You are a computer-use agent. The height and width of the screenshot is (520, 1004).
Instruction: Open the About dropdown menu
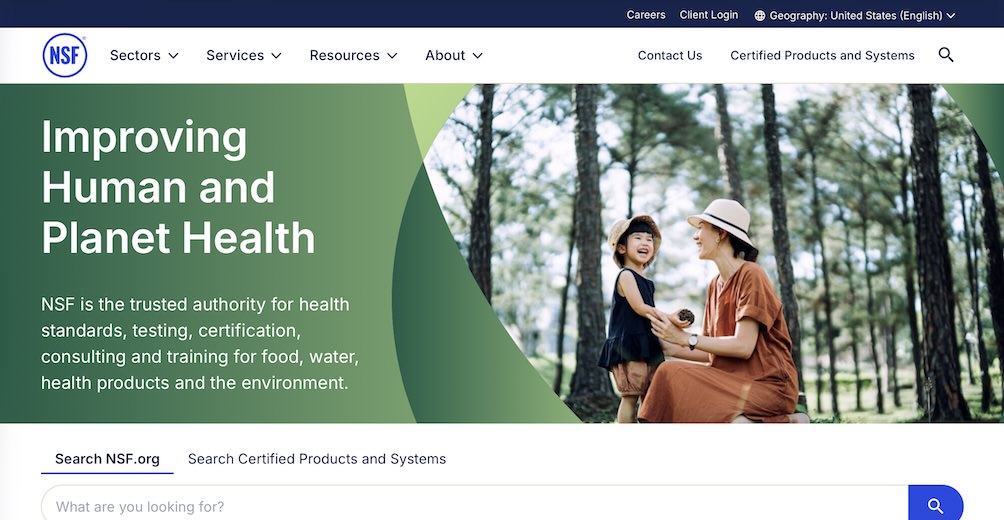(x=453, y=55)
